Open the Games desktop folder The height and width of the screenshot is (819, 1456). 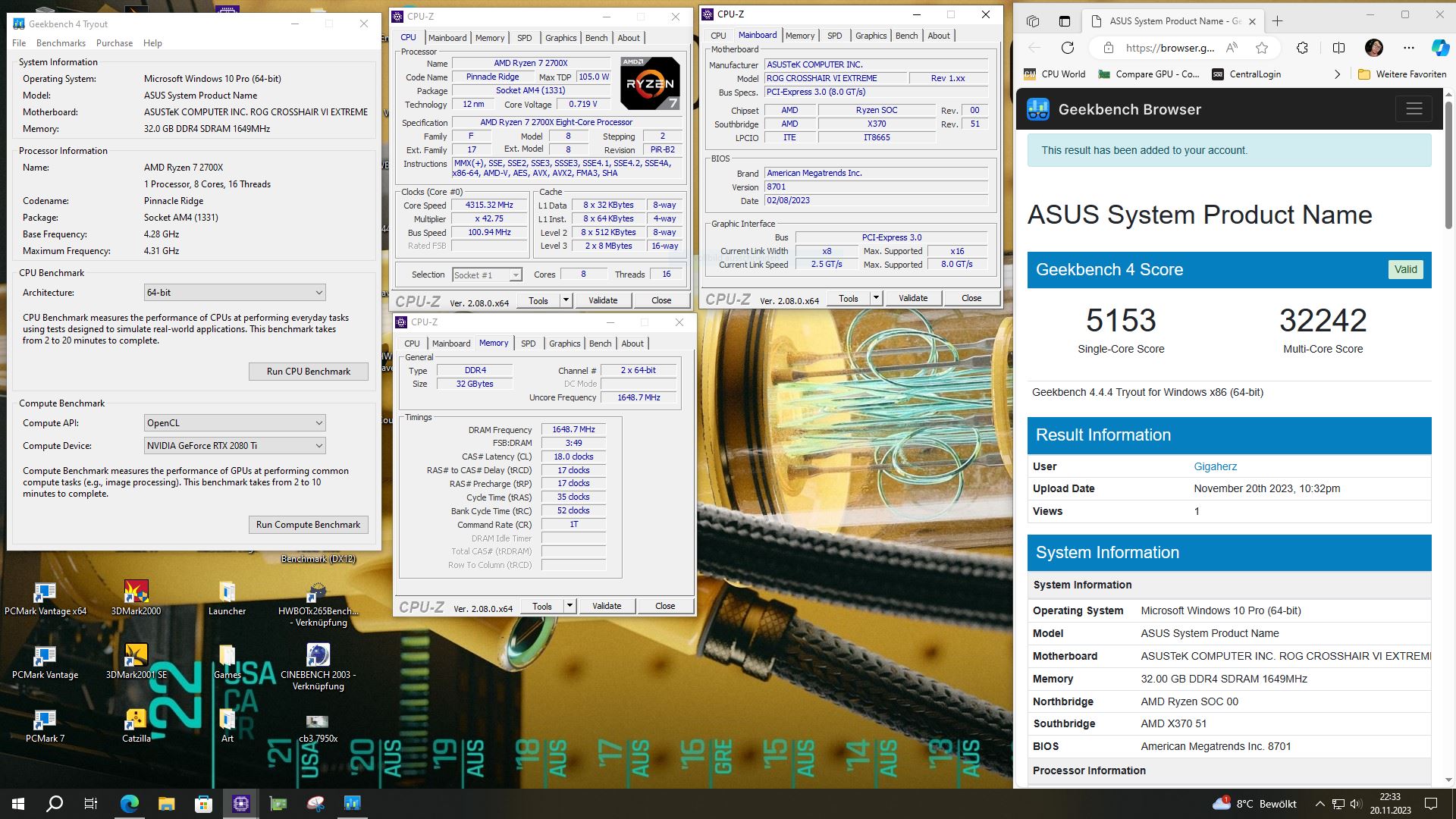coord(227,662)
